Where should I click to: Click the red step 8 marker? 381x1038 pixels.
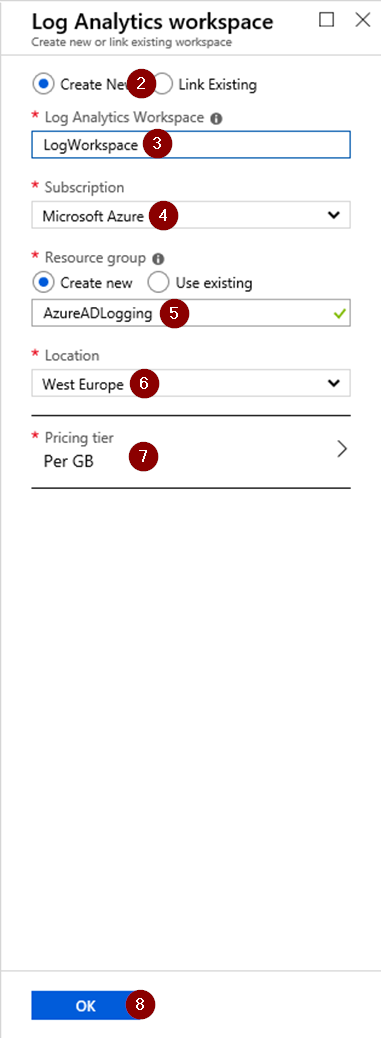tap(140, 1004)
